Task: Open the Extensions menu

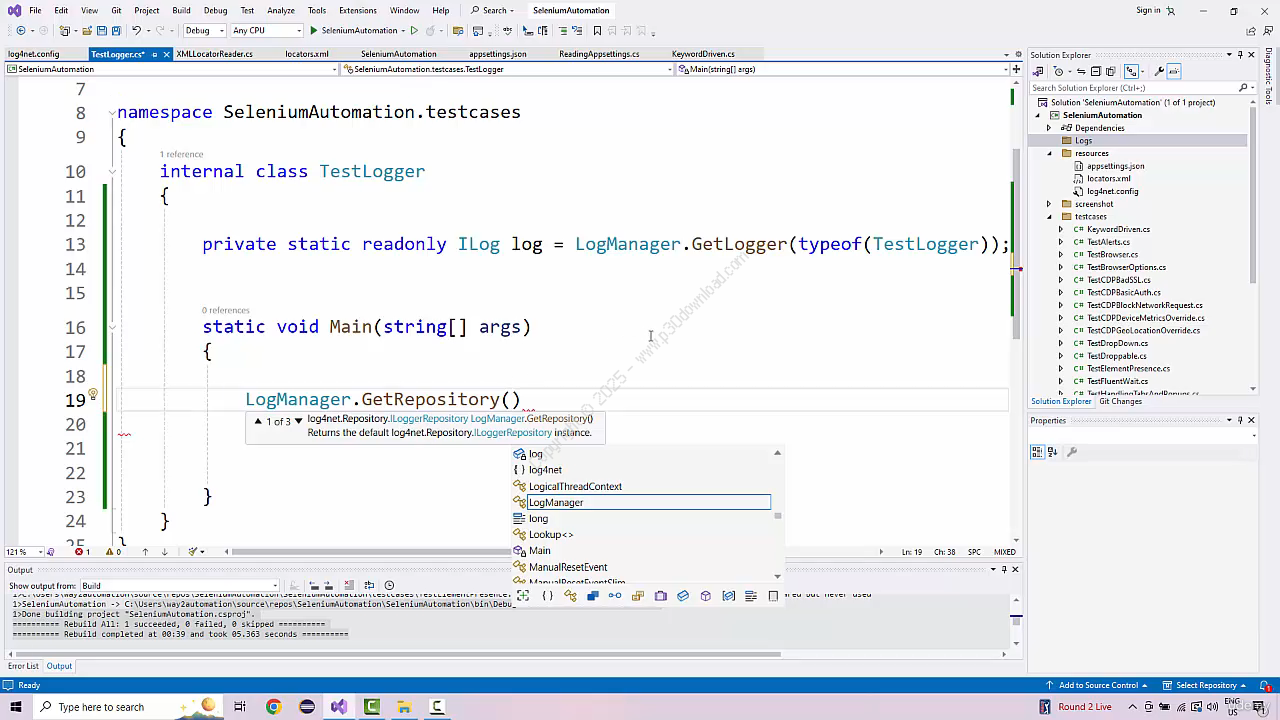Action: pos(357,10)
